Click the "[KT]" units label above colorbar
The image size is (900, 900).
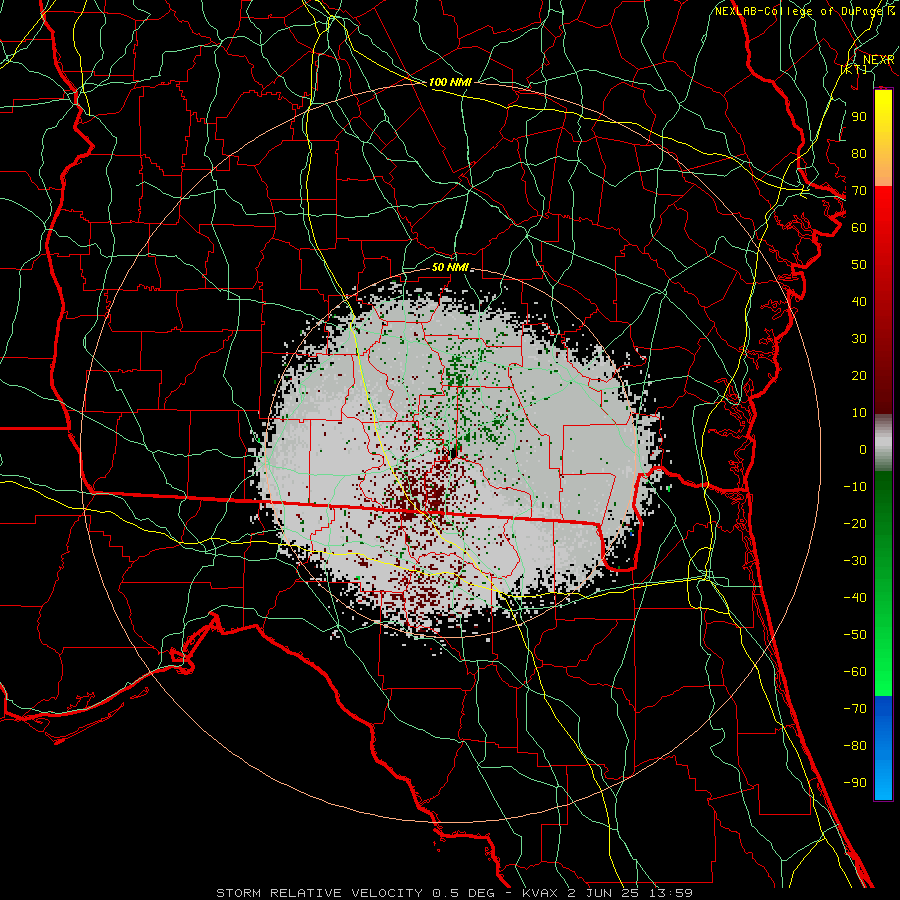[854, 69]
